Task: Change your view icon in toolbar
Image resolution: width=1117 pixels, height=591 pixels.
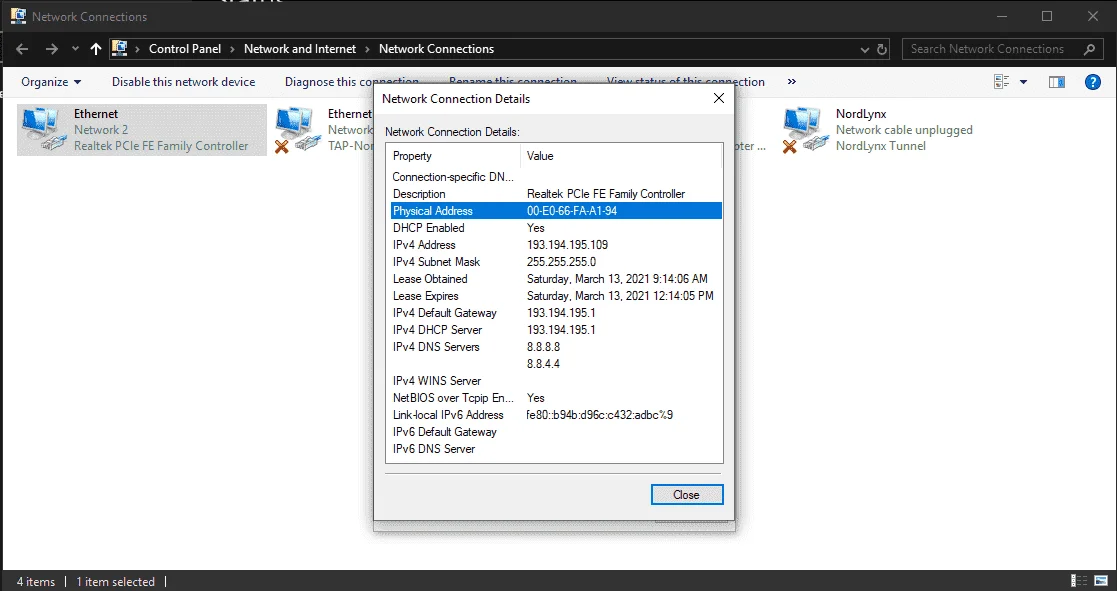Action: click(1002, 82)
